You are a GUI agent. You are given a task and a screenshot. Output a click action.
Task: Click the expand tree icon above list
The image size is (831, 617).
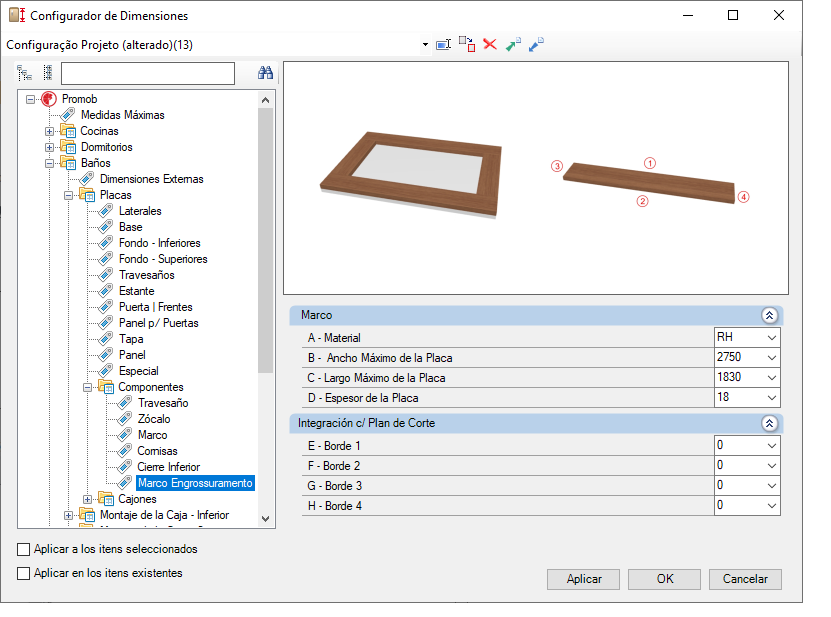pos(24,73)
